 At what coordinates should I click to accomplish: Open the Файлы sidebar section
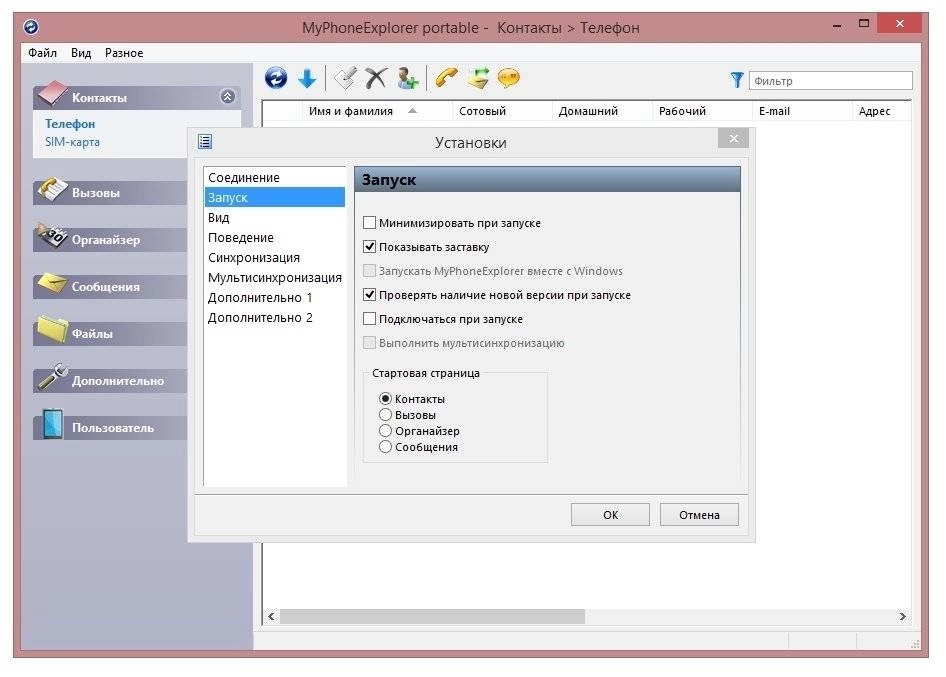coord(110,334)
